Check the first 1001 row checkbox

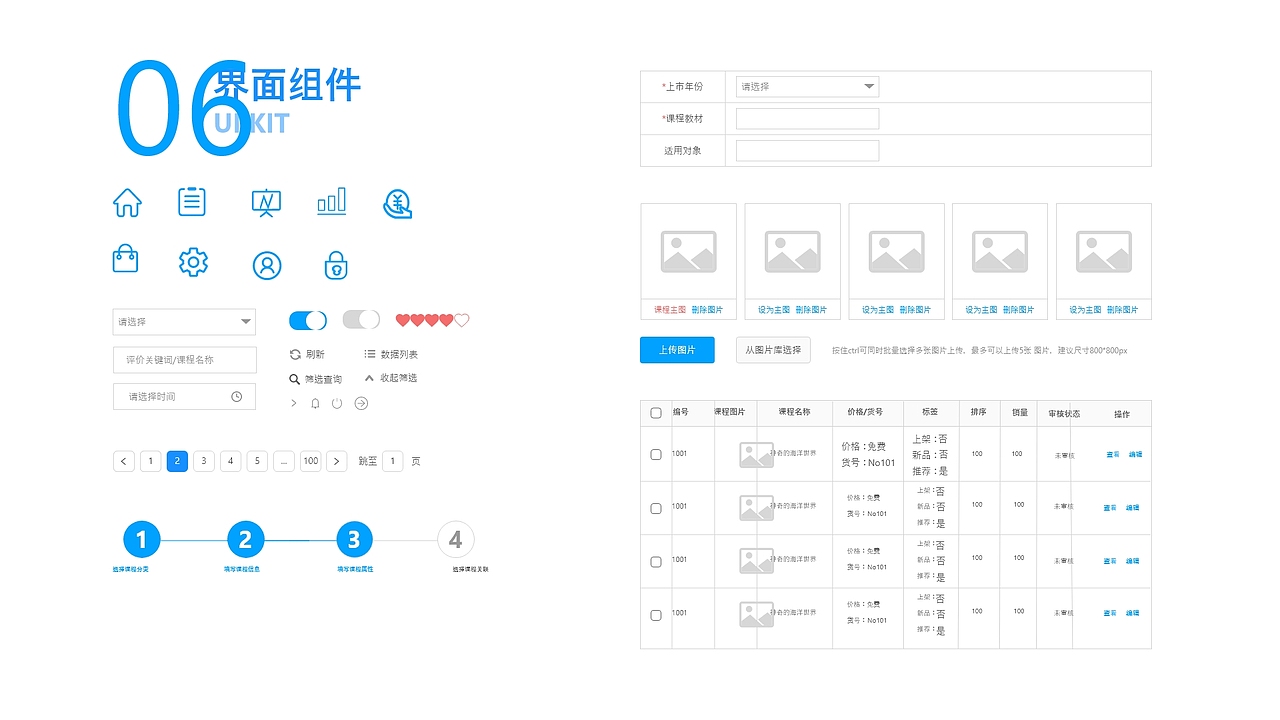[656, 454]
